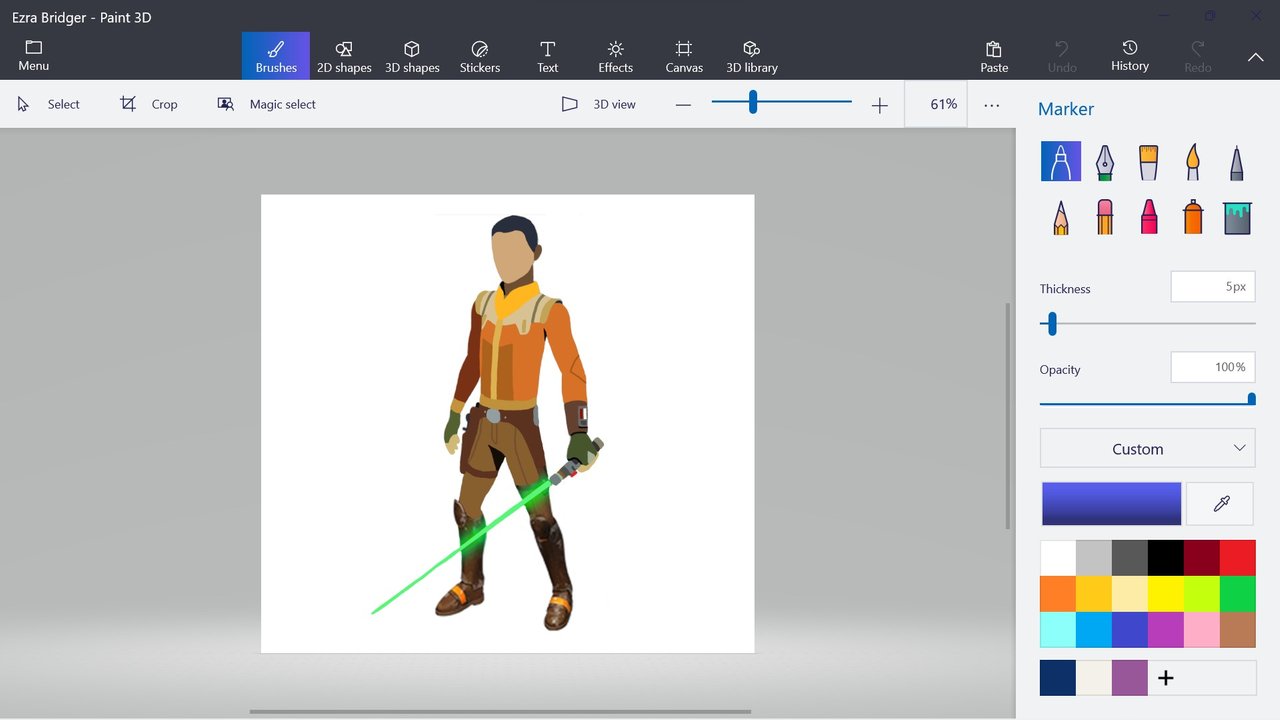Image resolution: width=1280 pixels, height=720 pixels.
Task: Pick the gold color swatch
Action: click(1094, 594)
